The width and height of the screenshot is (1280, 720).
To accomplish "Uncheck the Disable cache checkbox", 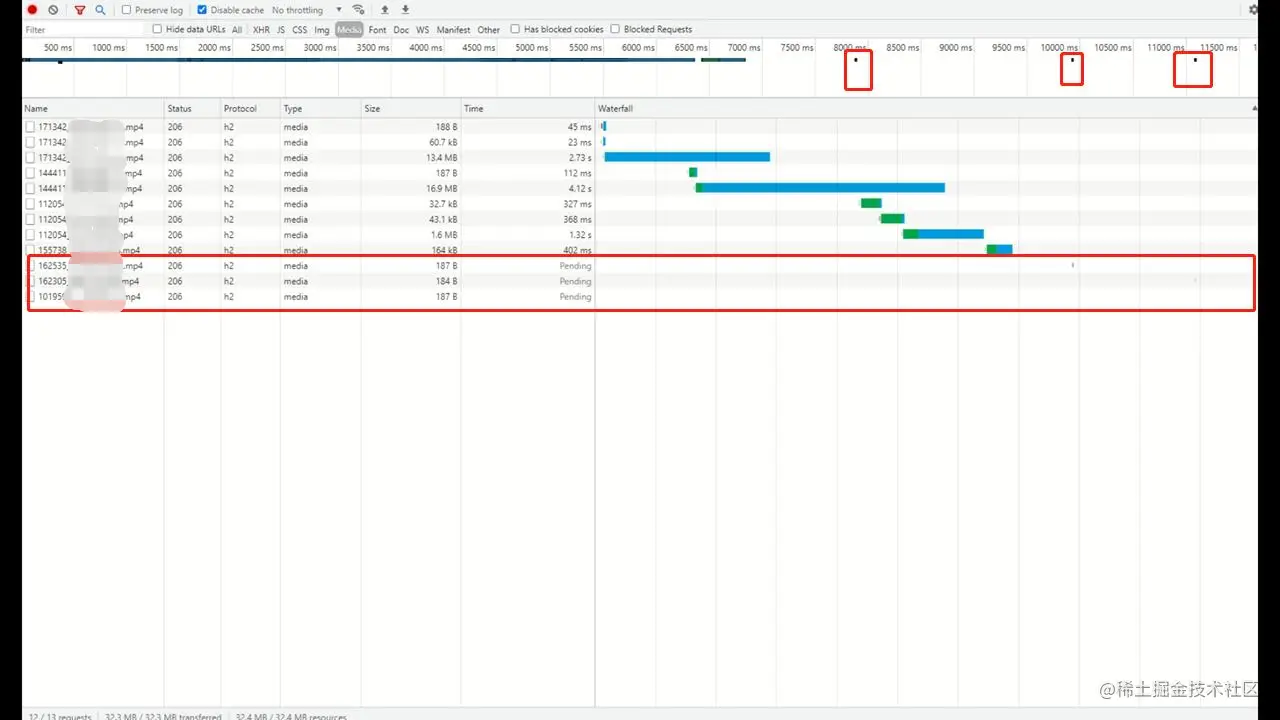I will click(x=202, y=10).
